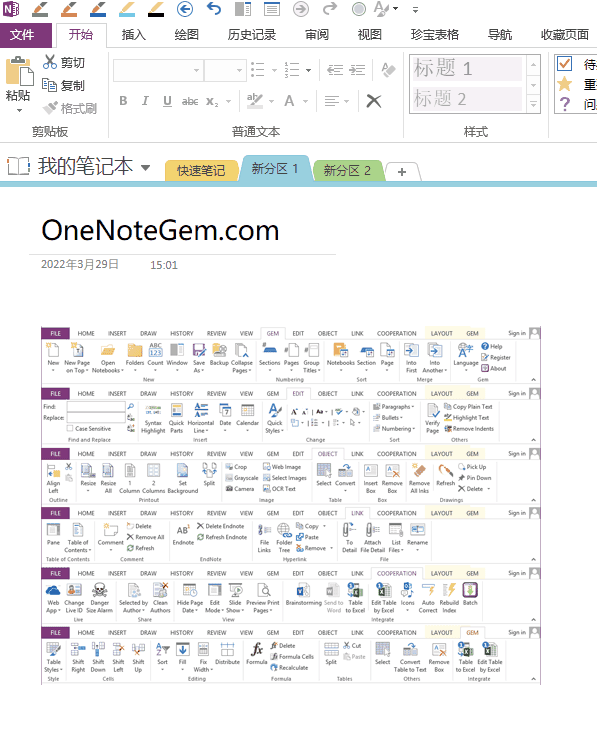
Task: Click the touch/mouse mode circle icon
Action: (359, 9)
